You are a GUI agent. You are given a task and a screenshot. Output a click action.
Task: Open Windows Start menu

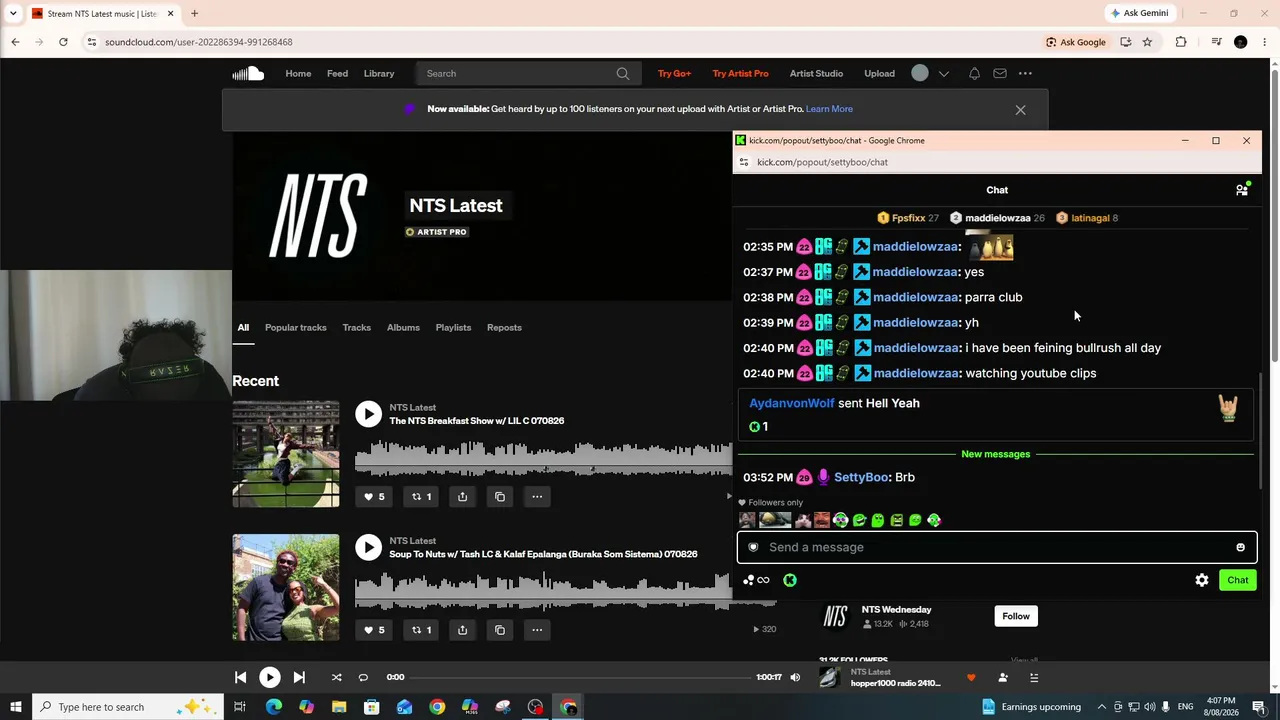click(x=15, y=707)
